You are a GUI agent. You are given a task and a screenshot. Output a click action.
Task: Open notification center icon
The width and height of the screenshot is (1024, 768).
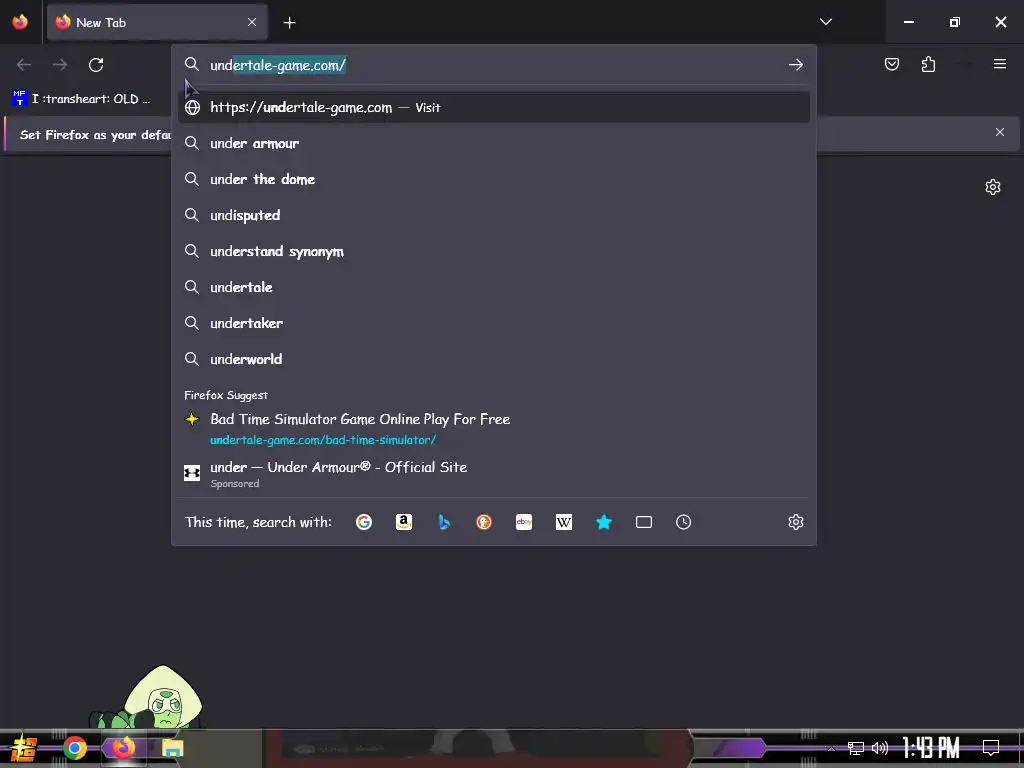tap(991, 748)
